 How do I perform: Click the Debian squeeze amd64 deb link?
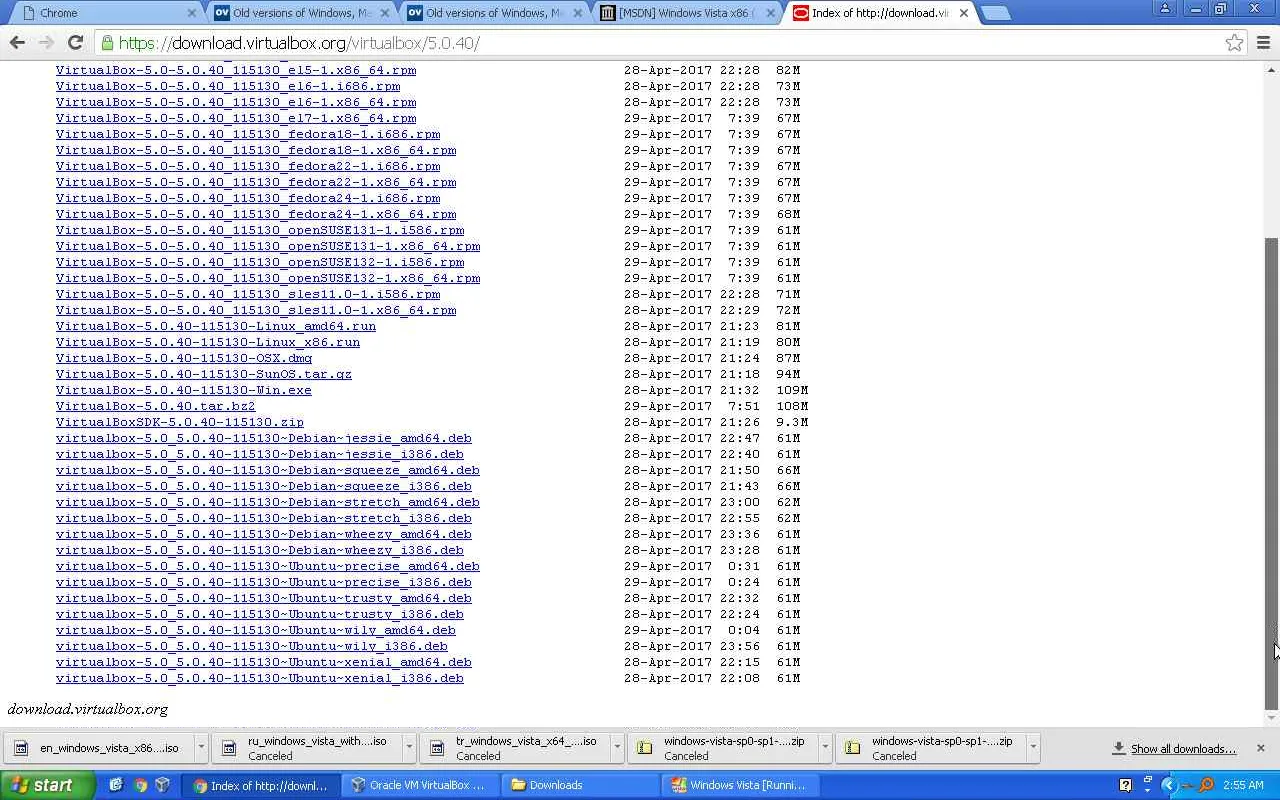coord(268,470)
